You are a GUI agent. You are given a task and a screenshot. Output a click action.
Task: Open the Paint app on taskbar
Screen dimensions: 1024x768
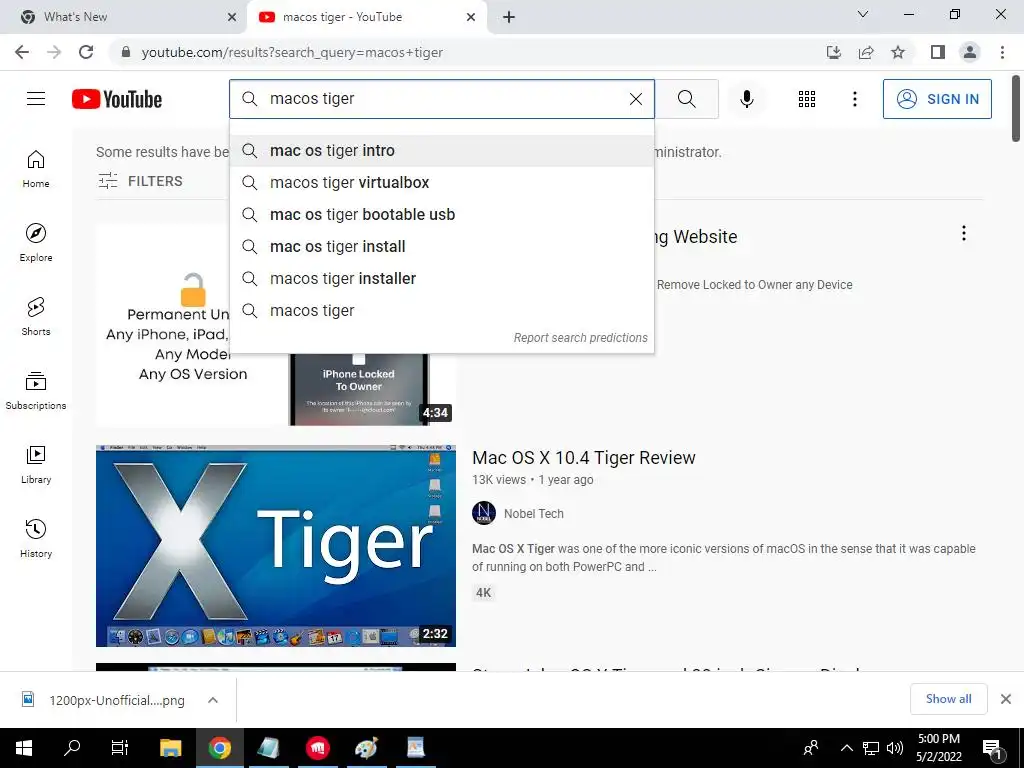coord(366,748)
